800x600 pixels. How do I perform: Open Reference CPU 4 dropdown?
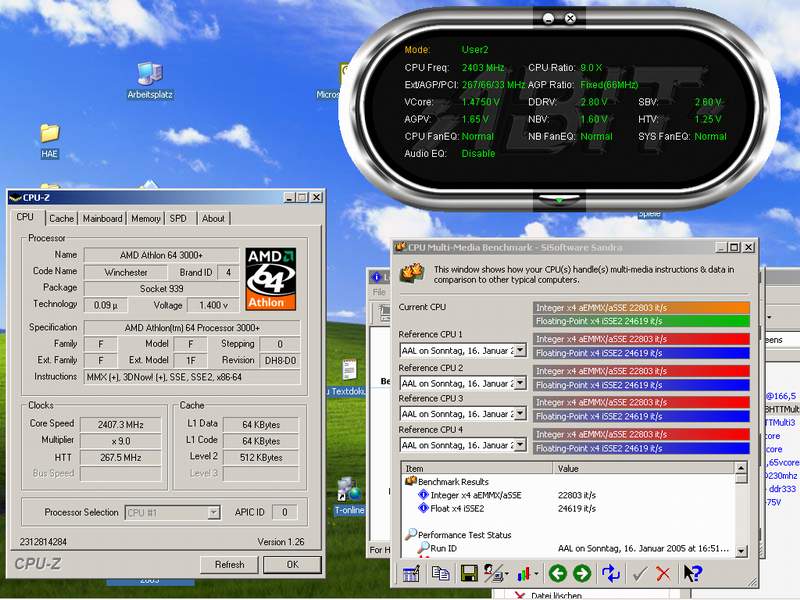[x=519, y=445]
